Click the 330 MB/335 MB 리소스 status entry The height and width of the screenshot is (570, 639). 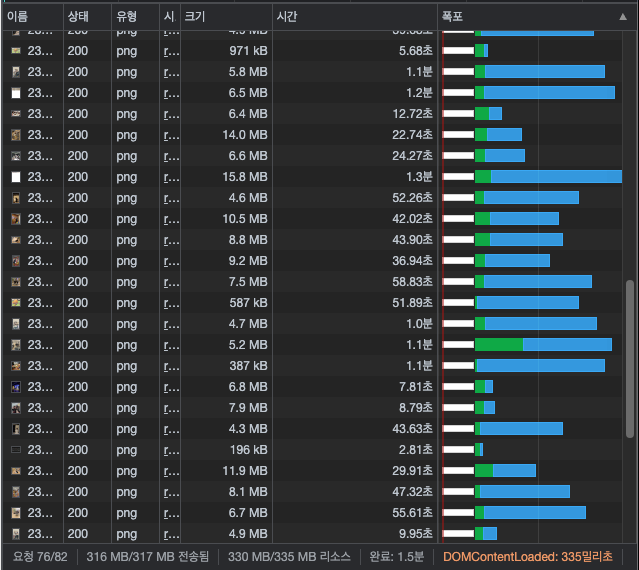coord(289,557)
